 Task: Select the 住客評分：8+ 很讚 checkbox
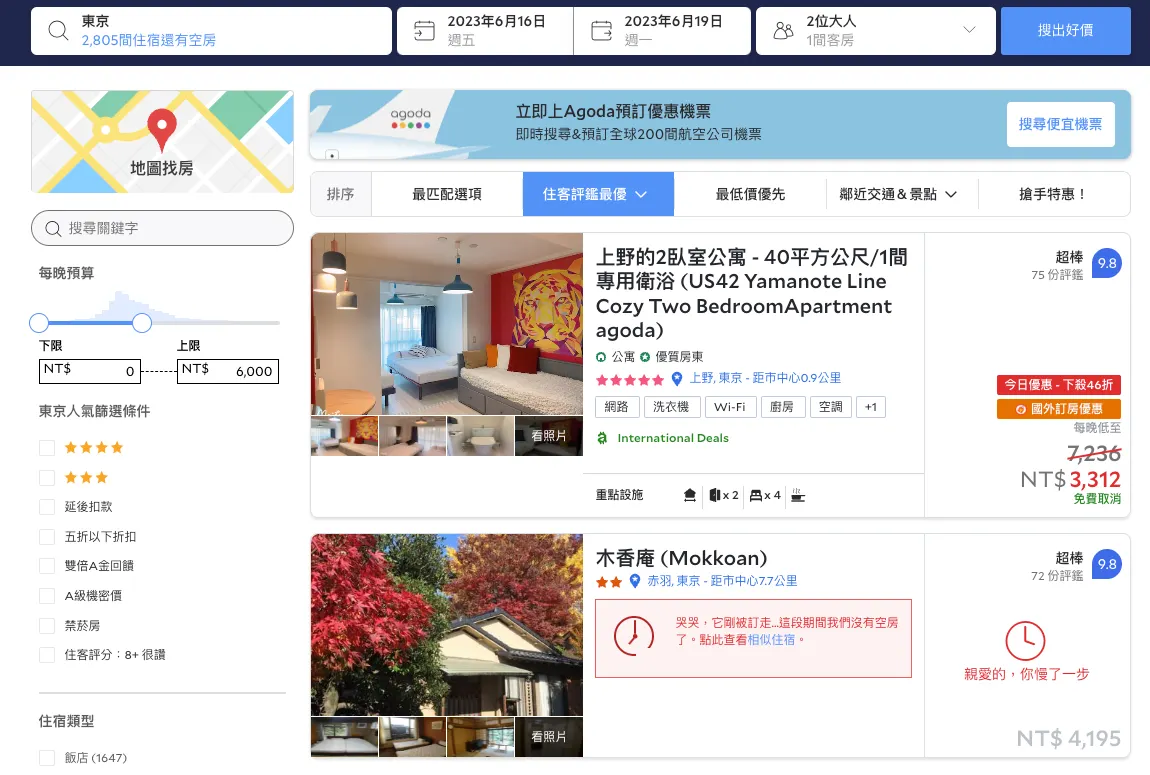[47, 655]
